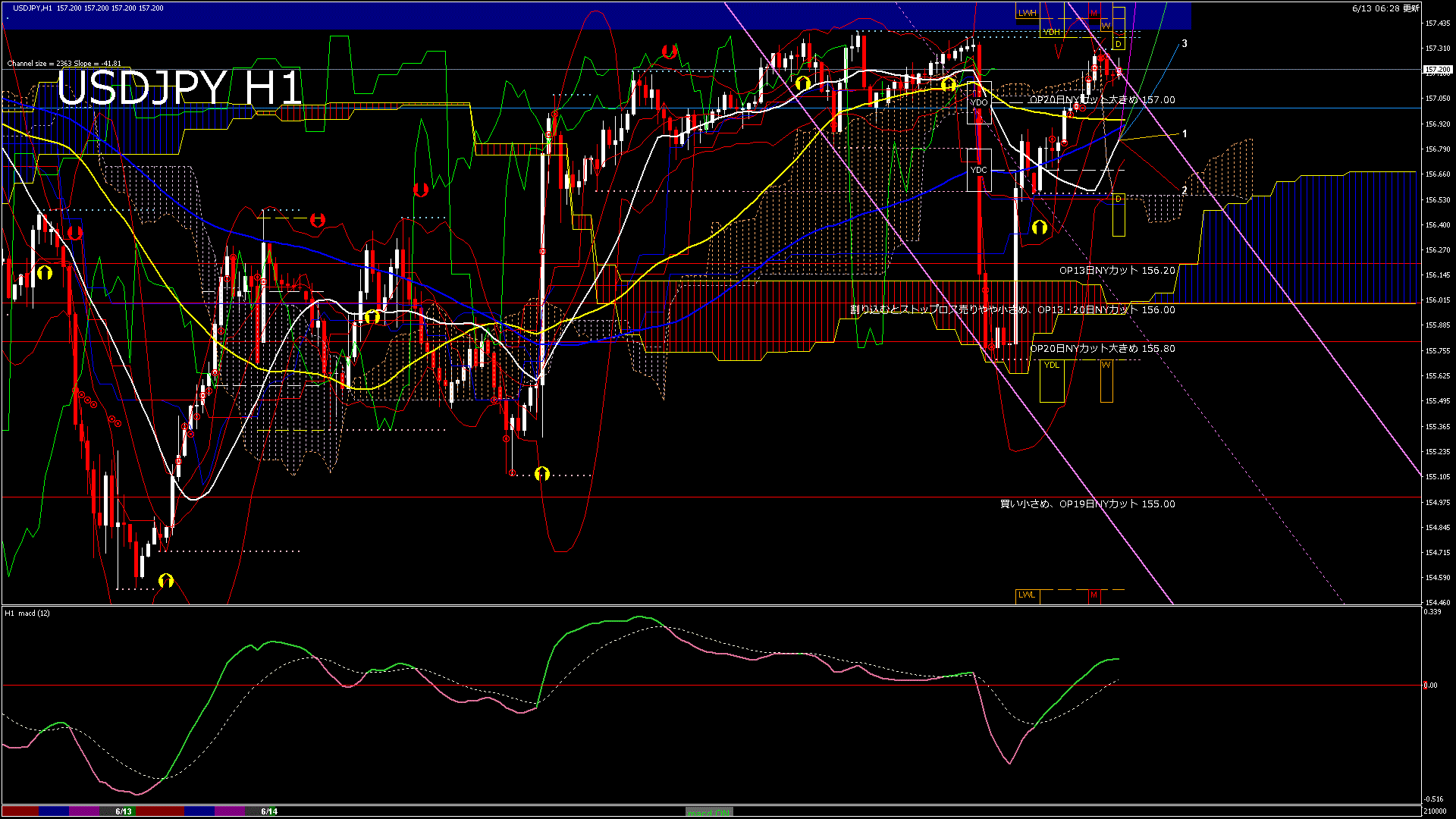Select the OP20日NYカット大きめ 157.00 label
Screen dimensions: 1456x819
(x=1102, y=100)
